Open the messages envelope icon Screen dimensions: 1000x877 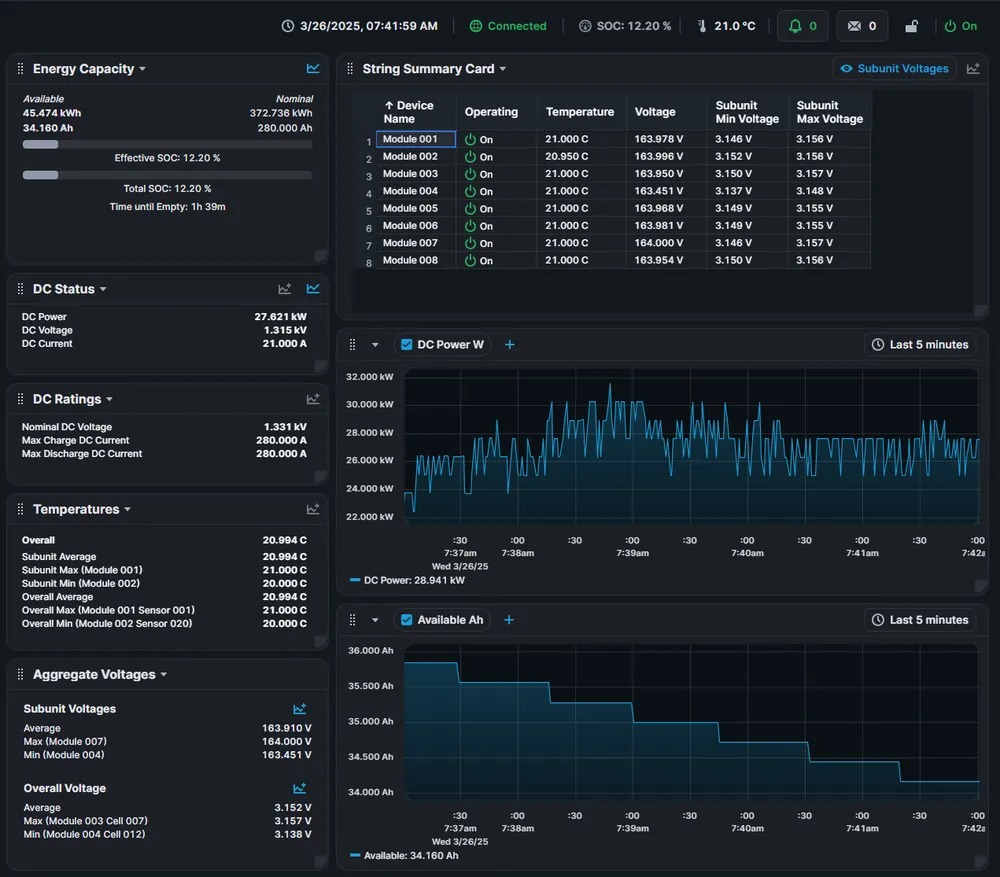(x=854, y=26)
